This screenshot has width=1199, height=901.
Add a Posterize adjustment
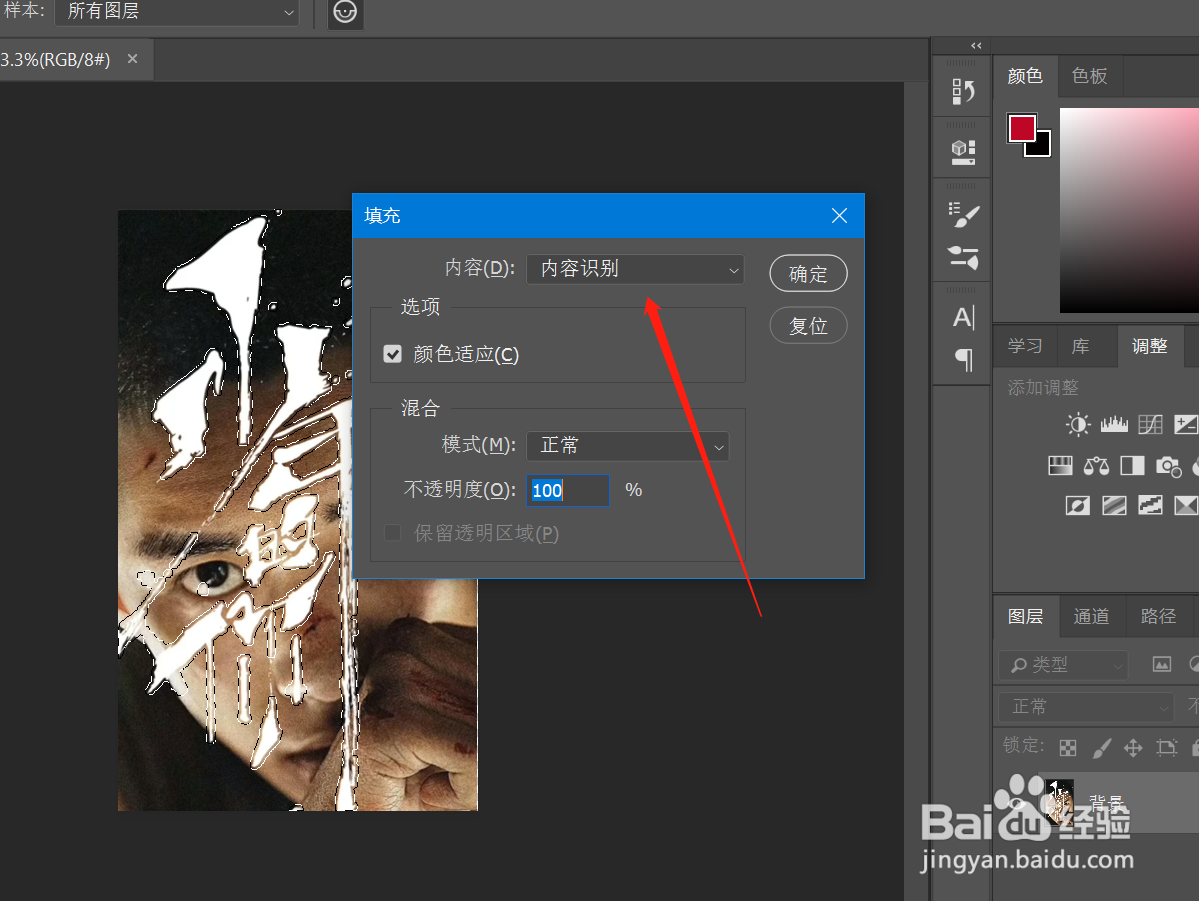(1114, 506)
